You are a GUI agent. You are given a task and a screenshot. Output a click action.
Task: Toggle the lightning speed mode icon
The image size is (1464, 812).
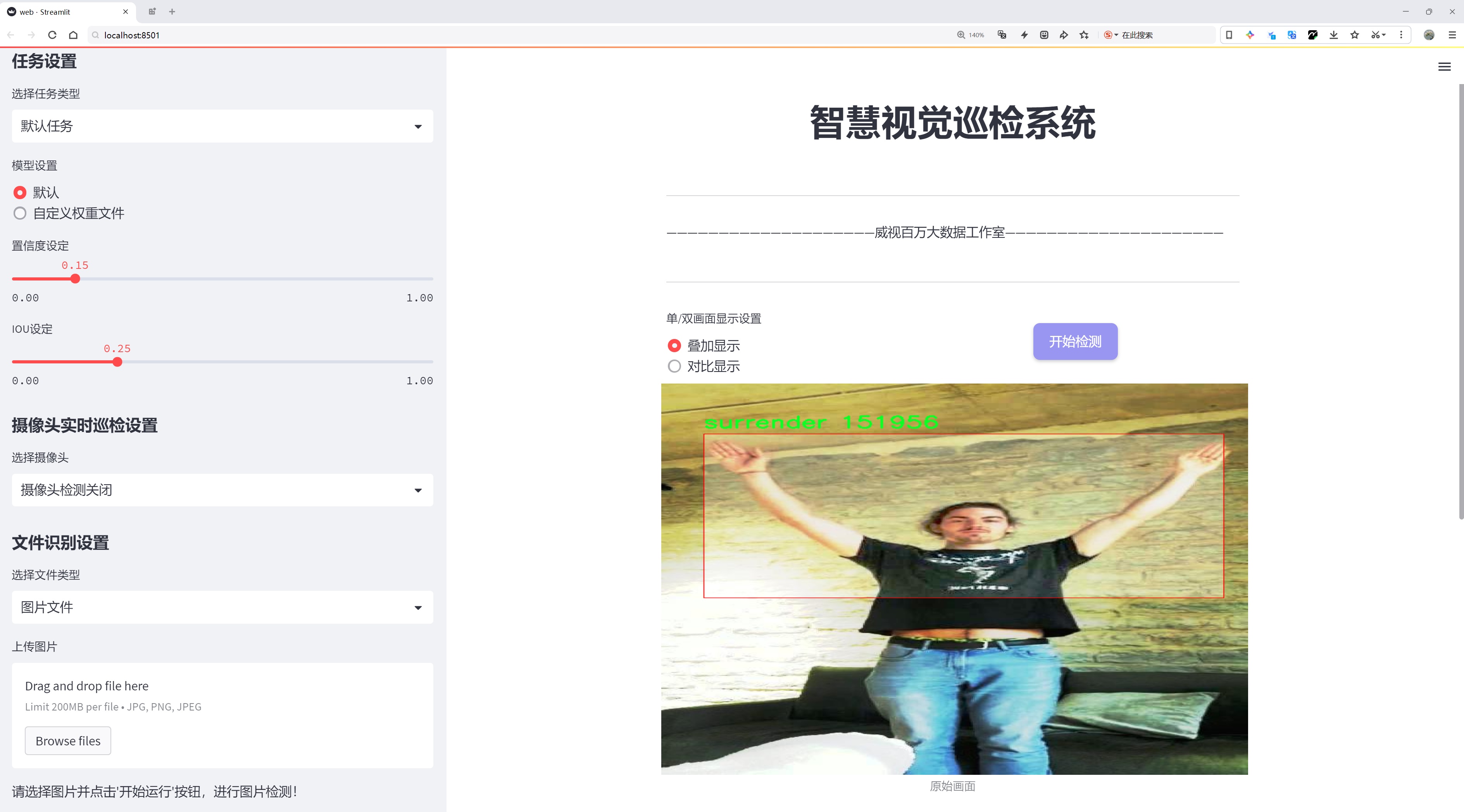1024,35
